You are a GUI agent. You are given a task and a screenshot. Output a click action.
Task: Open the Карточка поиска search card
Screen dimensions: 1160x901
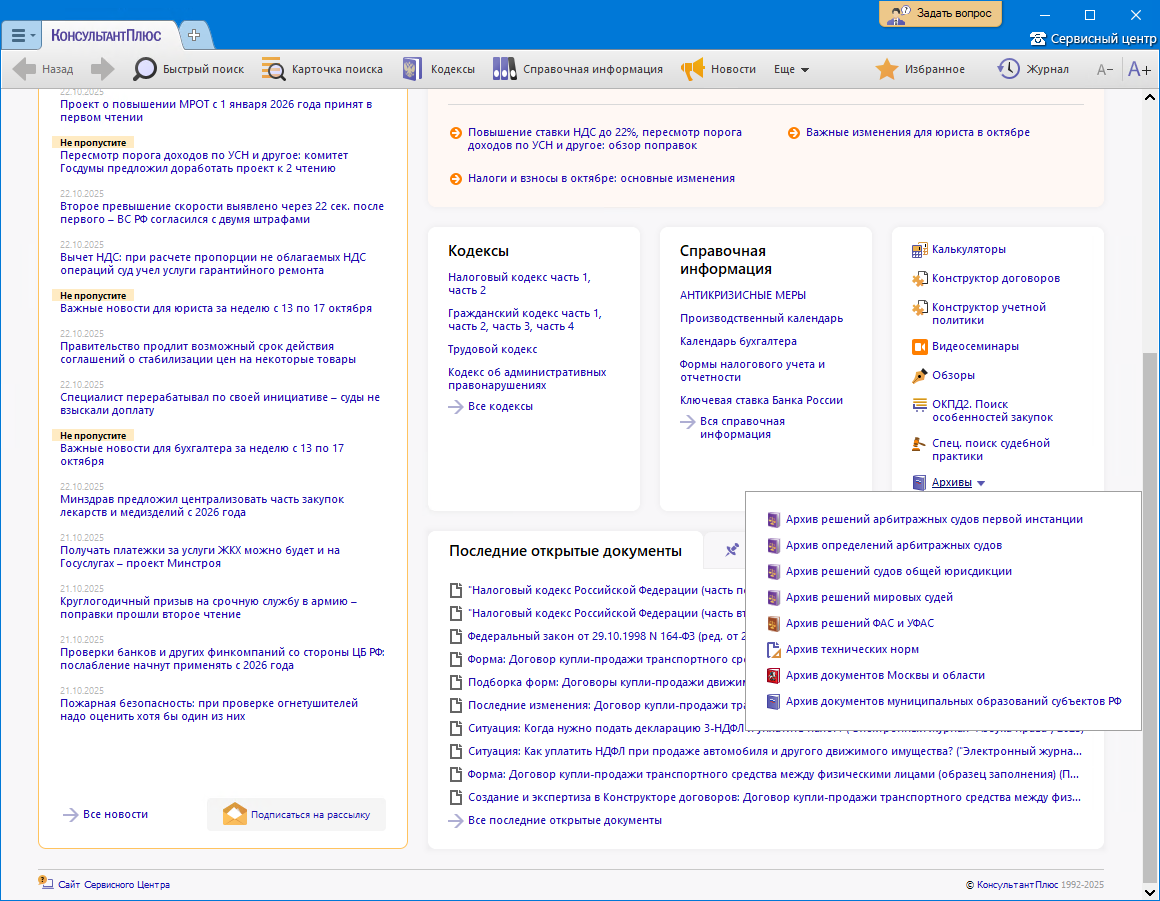click(x=273, y=69)
